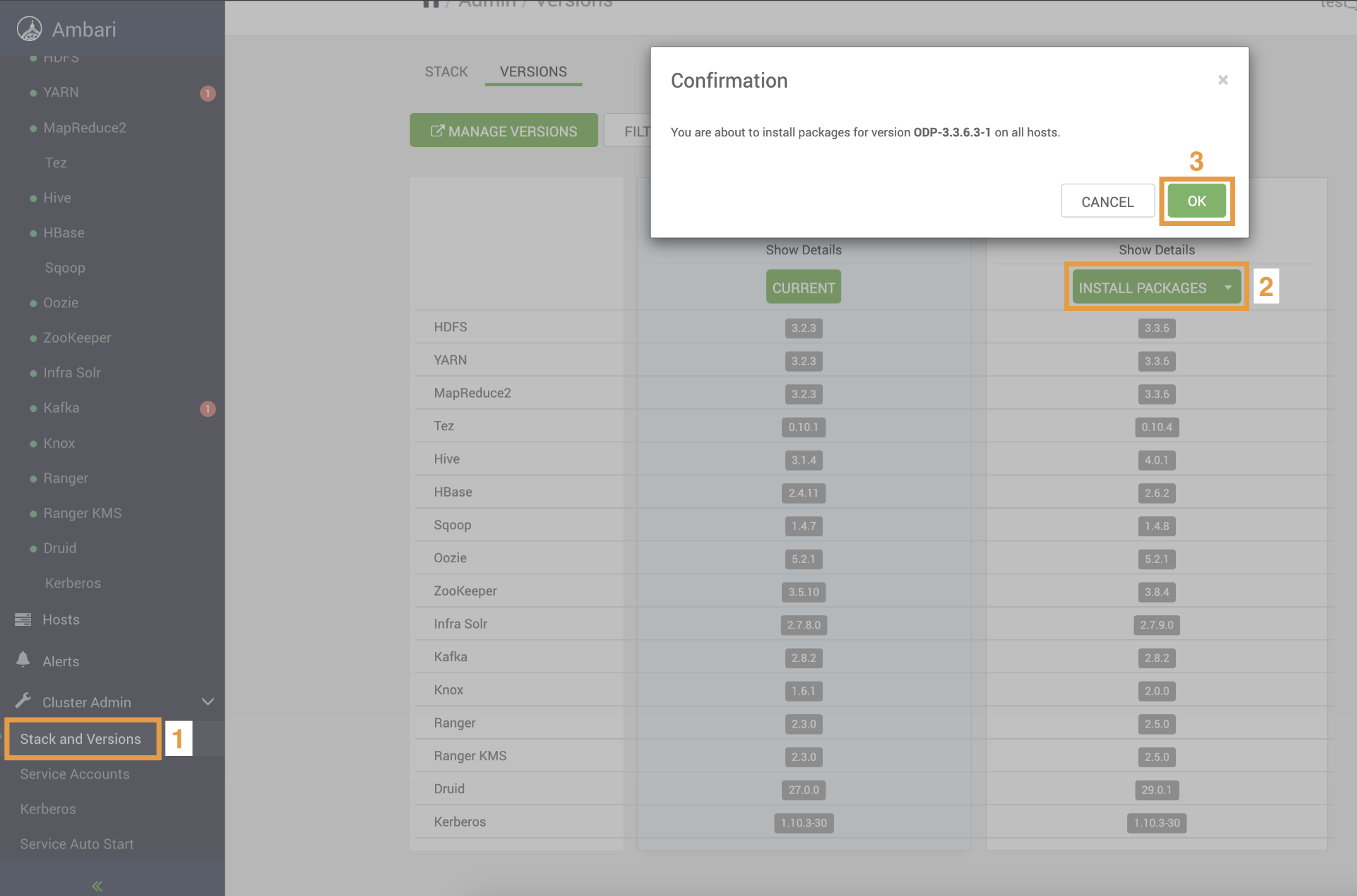
Task: Click the external link icon on Manage Versions
Action: pos(437,131)
